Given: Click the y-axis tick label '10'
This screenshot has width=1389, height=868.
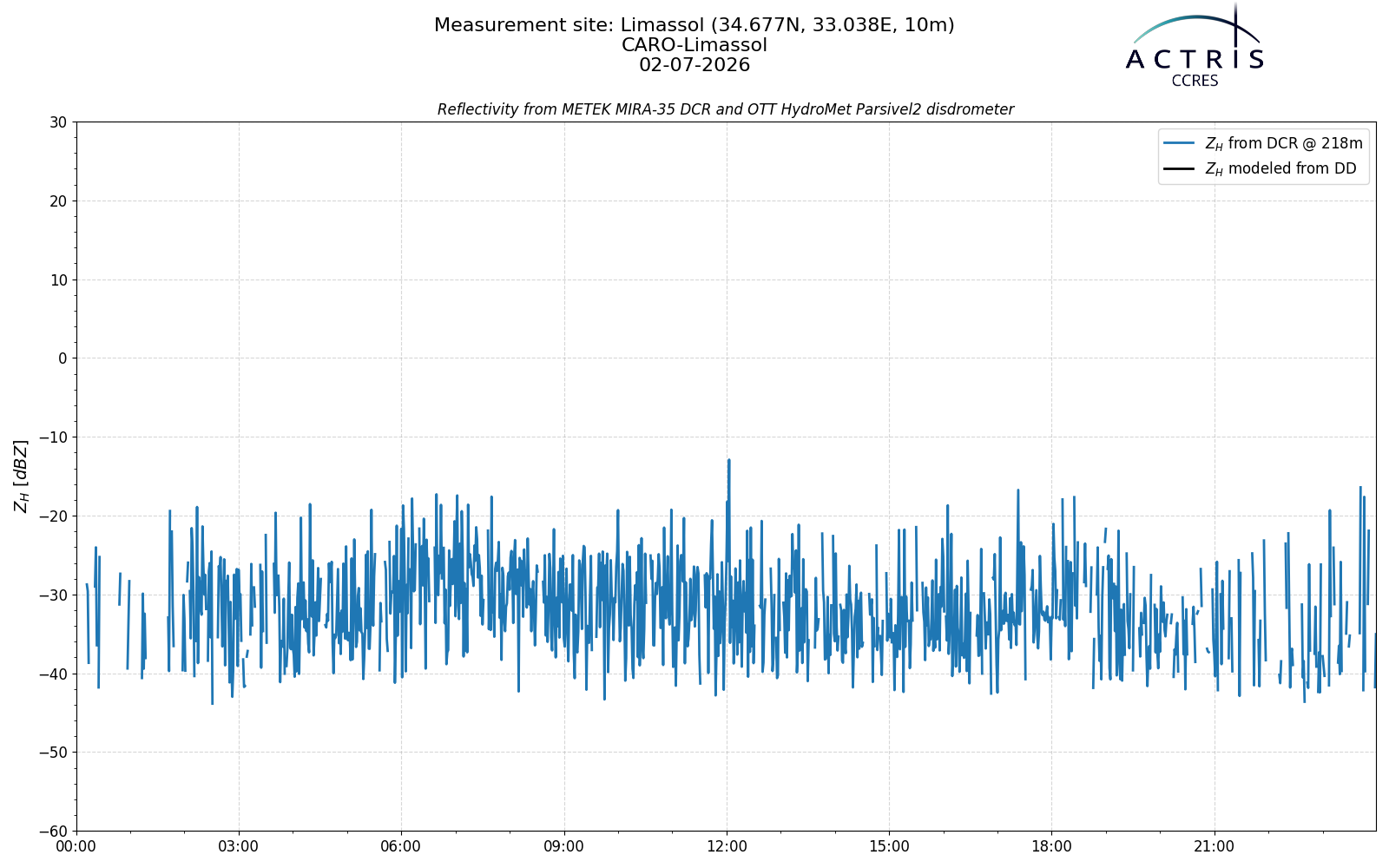Looking at the screenshot, I should click(x=58, y=279).
